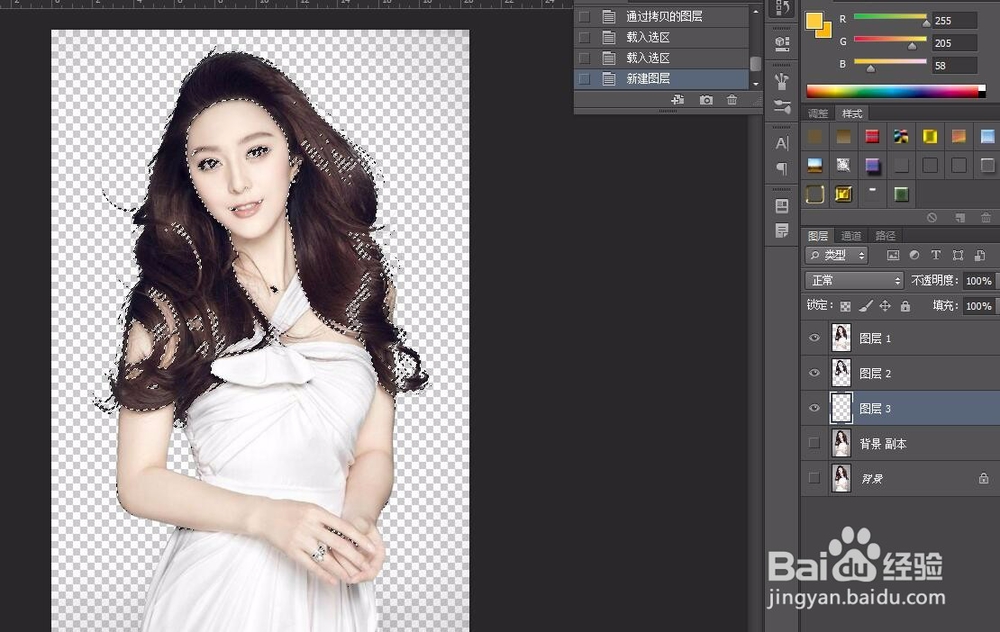The height and width of the screenshot is (632, 1000).
Task: Open the 类型 layer filter dropdown
Action: [x=836, y=255]
